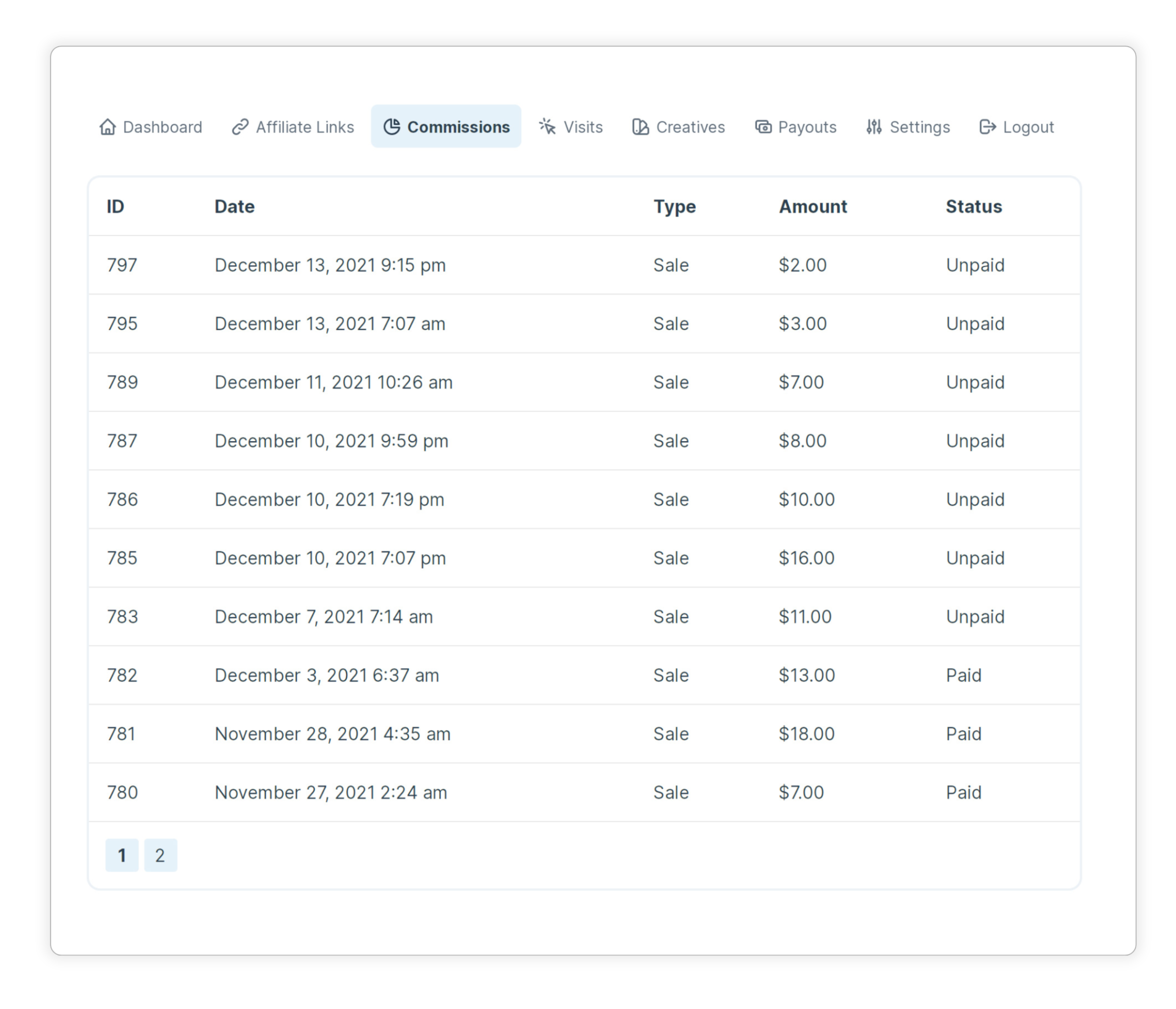Click the $18.00 amount in row 781
This screenshot has width=1176, height=1009.
(x=806, y=734)
